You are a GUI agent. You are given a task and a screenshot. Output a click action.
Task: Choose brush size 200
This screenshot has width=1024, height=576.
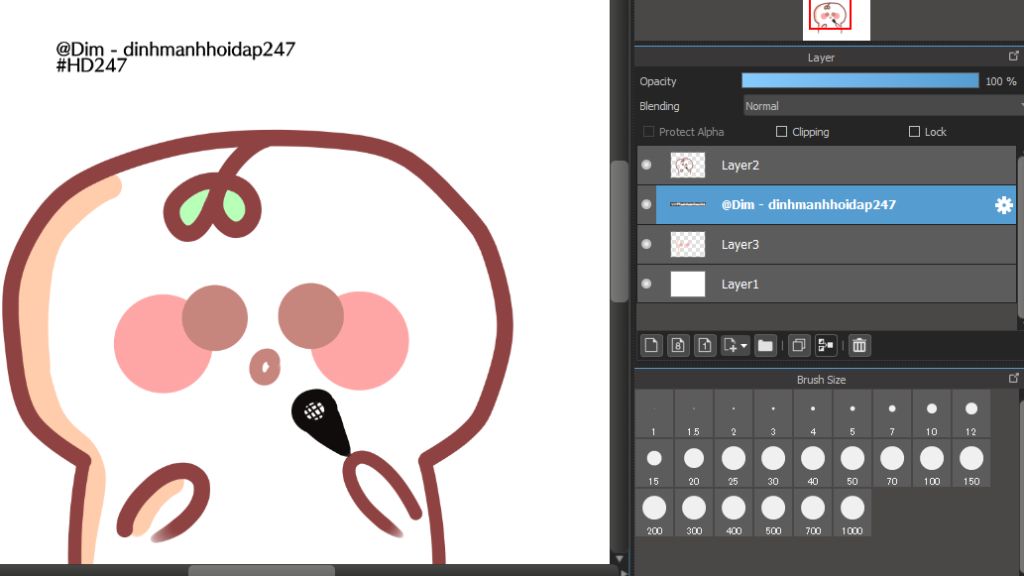(654, 513)
